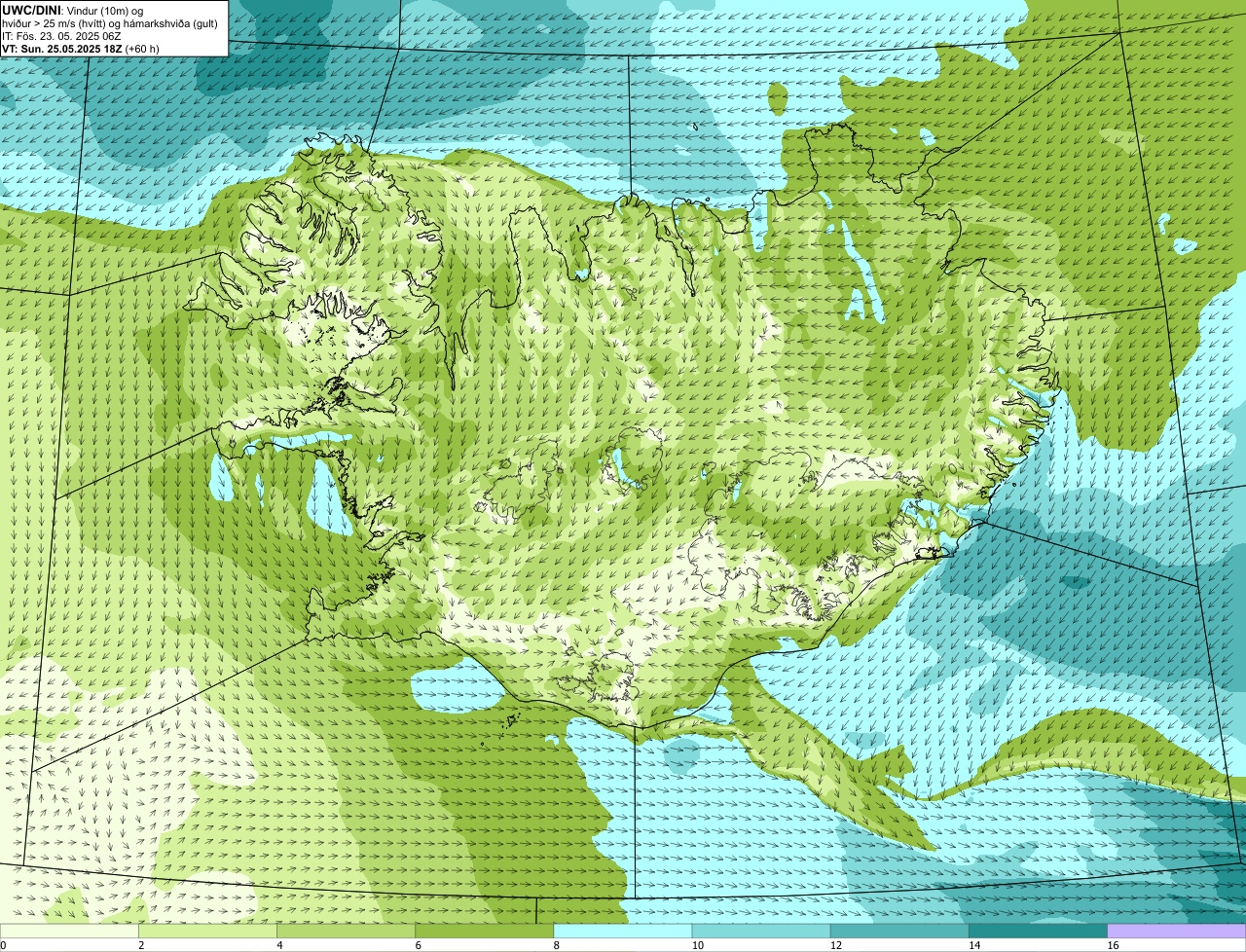Click the scale label "16"
The height and width of the screenshot is (952, 1246).
tap(1113, 945)
